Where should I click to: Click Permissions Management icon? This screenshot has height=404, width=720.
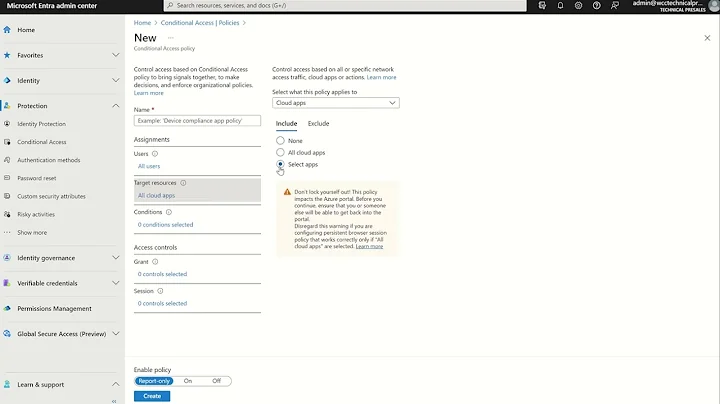pos(7,309)
